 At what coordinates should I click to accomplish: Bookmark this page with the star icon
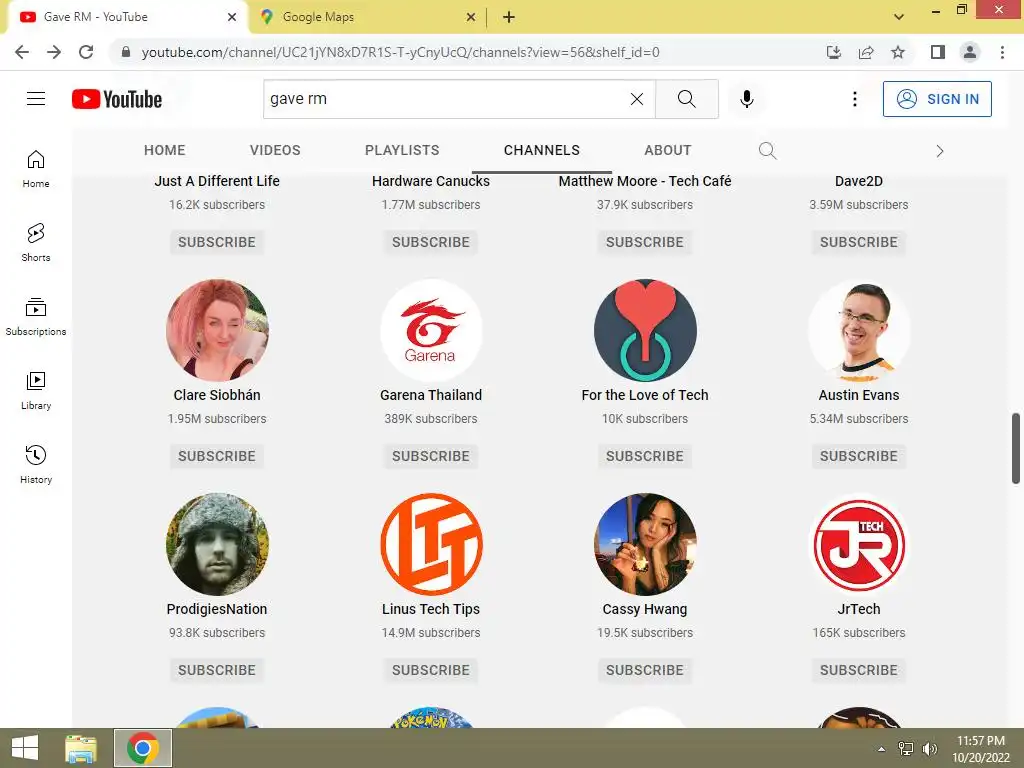(898, 52)
